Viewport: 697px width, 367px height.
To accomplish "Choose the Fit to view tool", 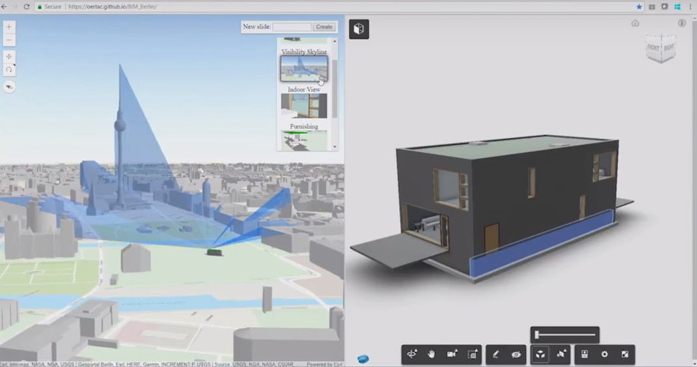I will [x=473, y=354].
